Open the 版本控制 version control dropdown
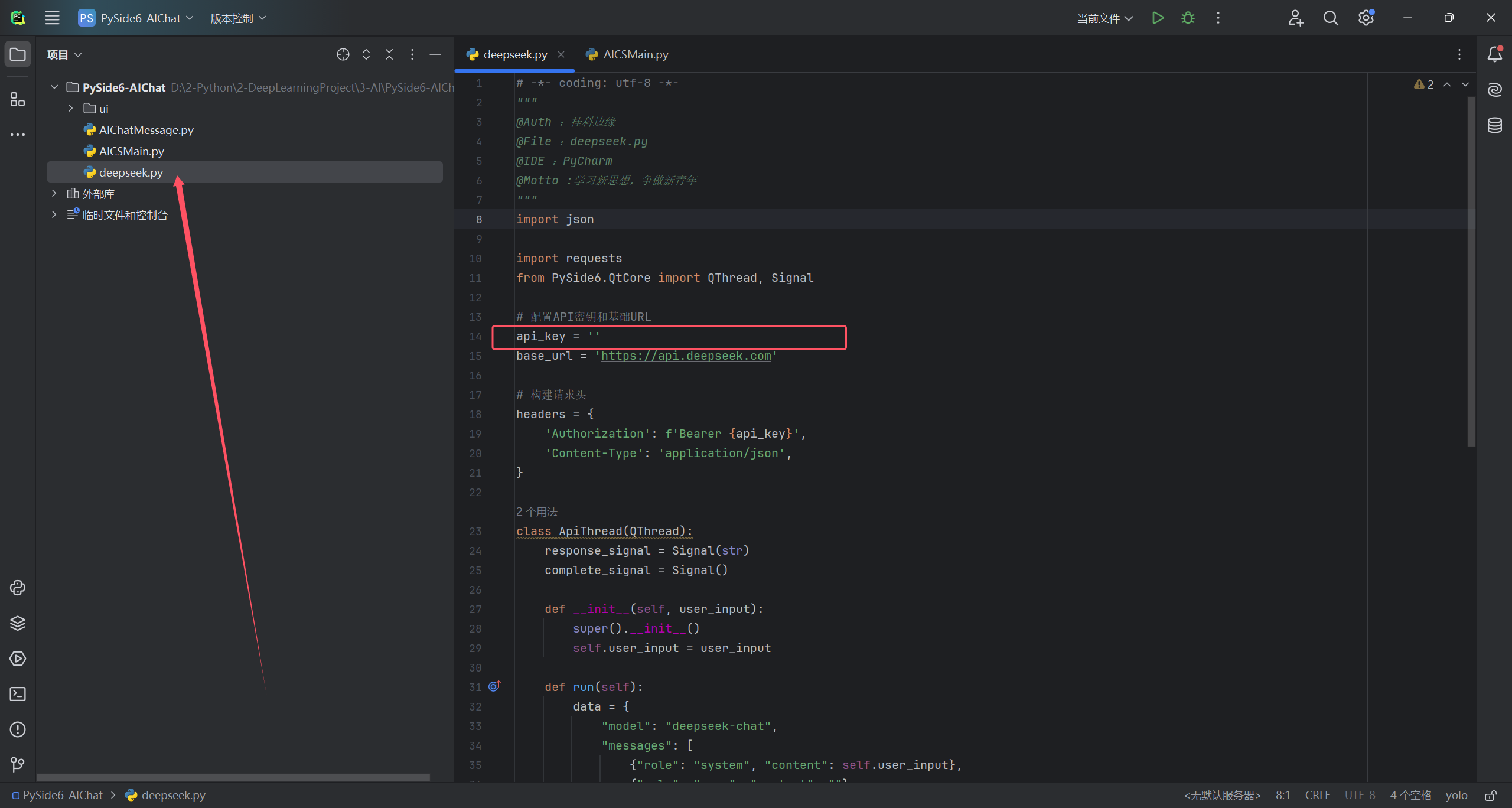This screenshot has height=808, width=1512. click(x=238, y=18)
